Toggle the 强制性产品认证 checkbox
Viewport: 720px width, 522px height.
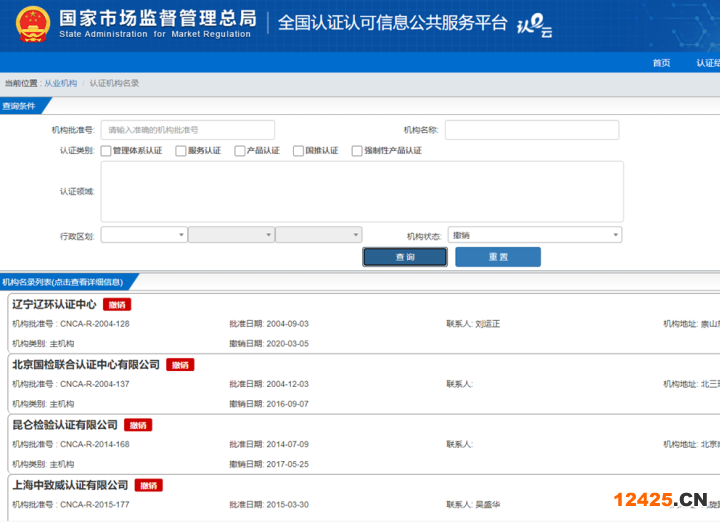[x=357, y=151]
